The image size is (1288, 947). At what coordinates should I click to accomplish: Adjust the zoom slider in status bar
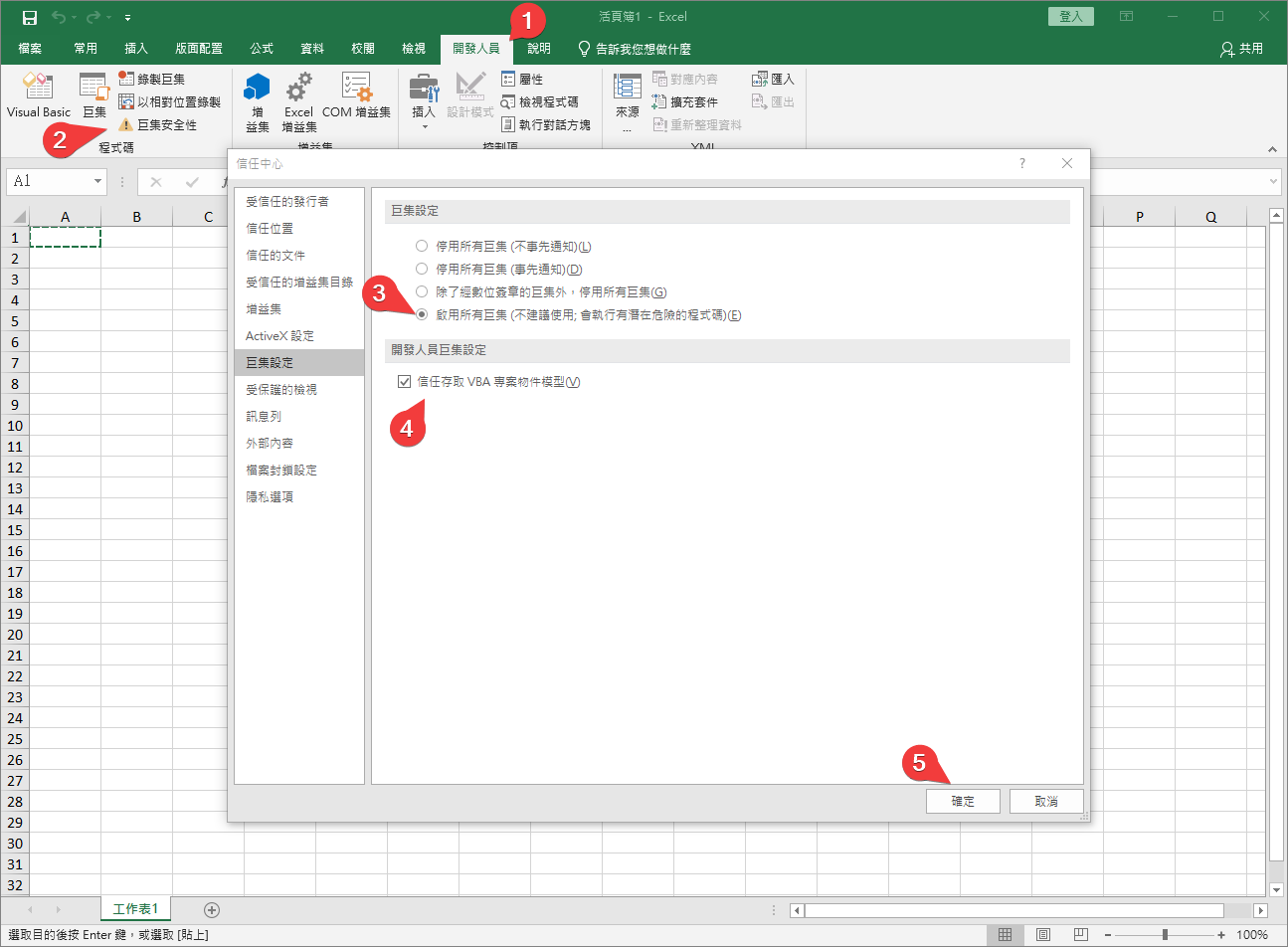click(x=1165, y=935)
